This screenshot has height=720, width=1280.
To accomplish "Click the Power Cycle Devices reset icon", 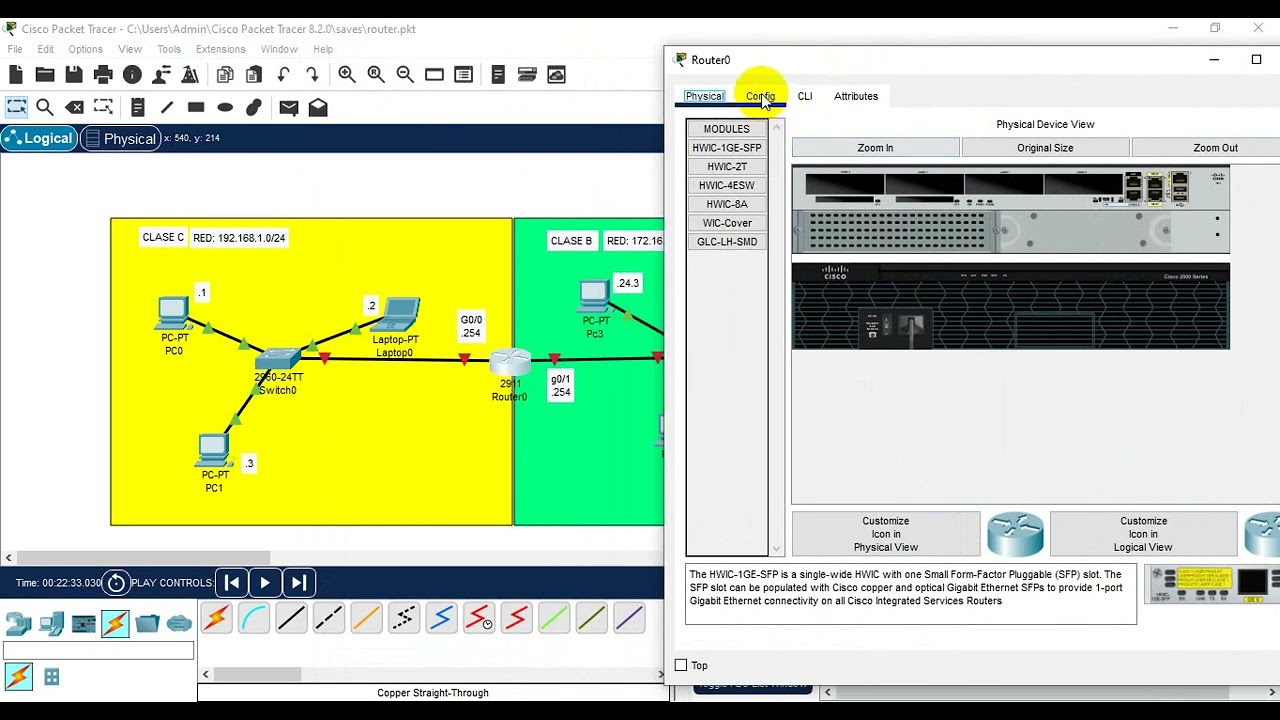I will point(116,583).
